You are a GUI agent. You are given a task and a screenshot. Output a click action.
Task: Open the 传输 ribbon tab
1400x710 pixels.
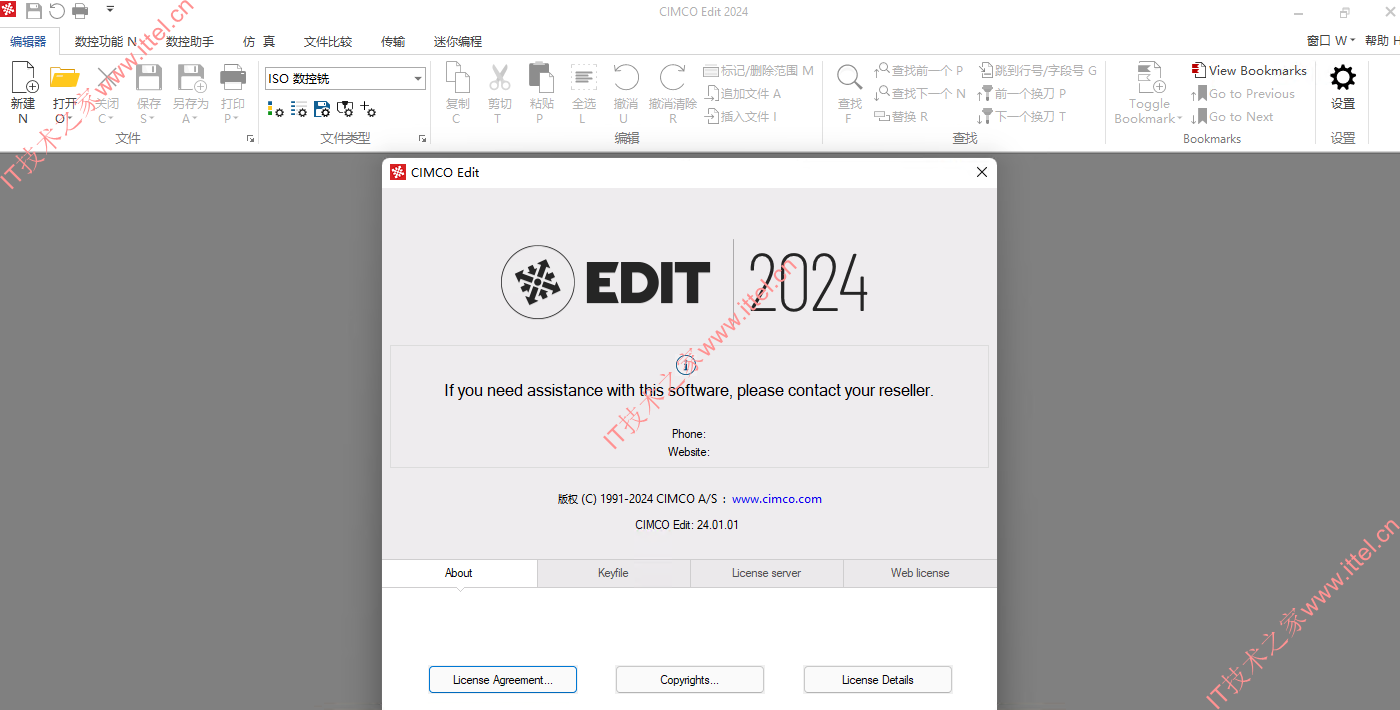pyautogui.click(x=393, y=42)
